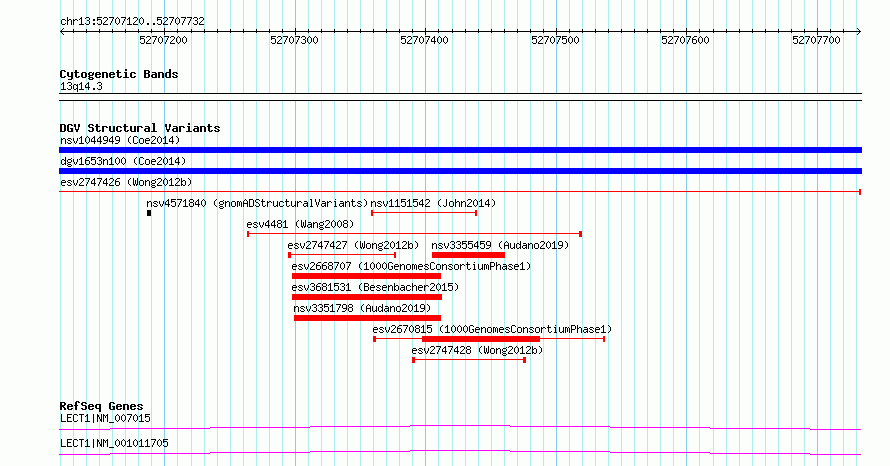
Task: Open the esv2668707 (1000GenomesConsortiumPhase1) label
Action: click(412, 266)
